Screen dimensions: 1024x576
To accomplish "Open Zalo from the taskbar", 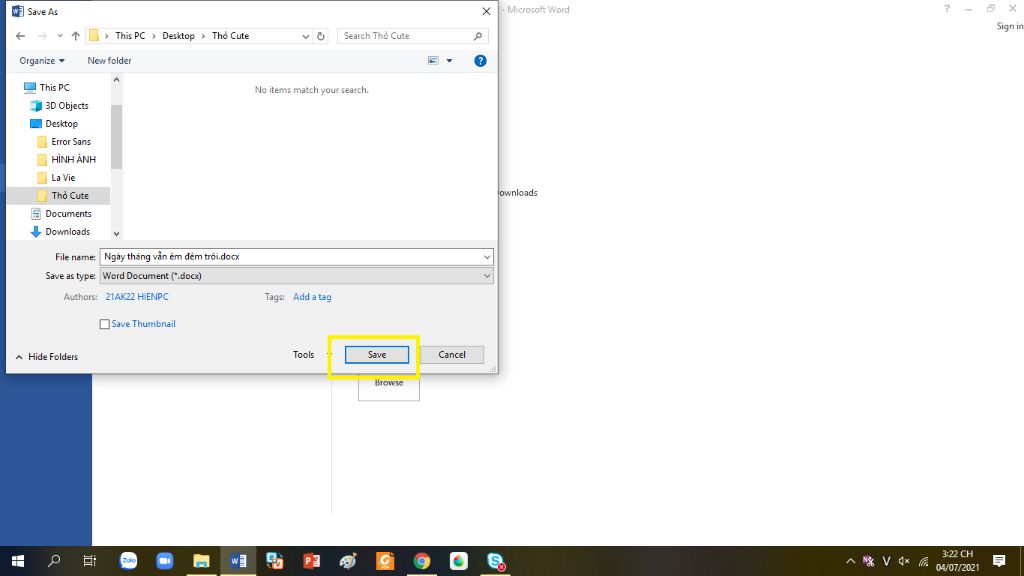I will [129, 561].
